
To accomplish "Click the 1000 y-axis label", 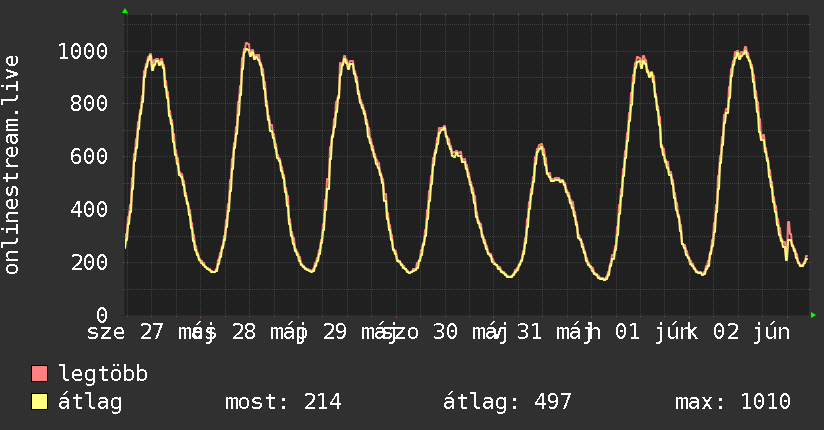I will coord(83,52).
